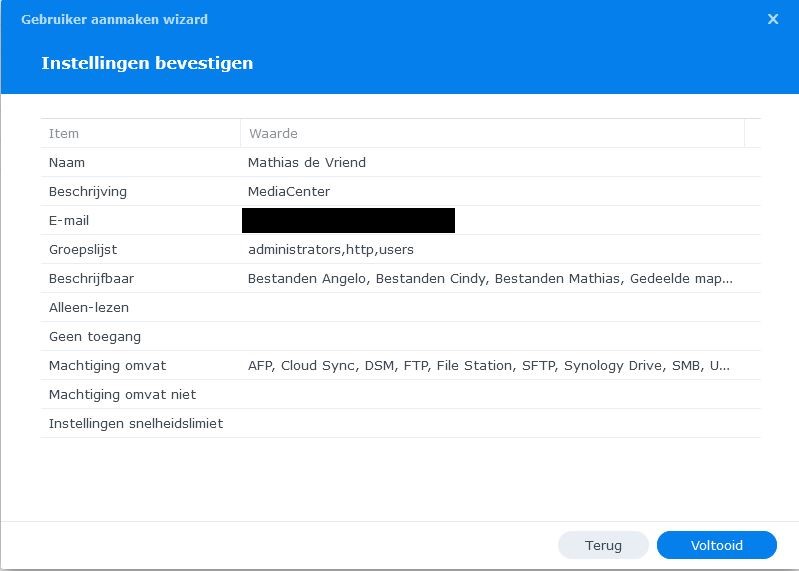Viewport: 799px width, 571px height.
Task: Select the Naam row label
Action: (66, 162)
